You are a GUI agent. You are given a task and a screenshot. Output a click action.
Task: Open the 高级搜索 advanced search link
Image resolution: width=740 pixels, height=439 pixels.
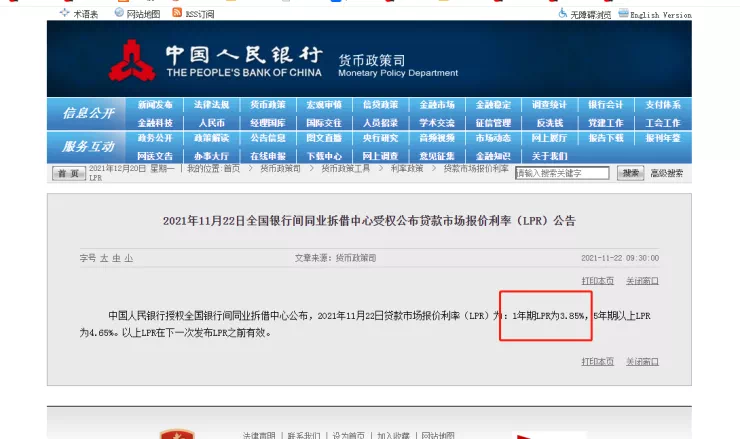tap(667, 173)
